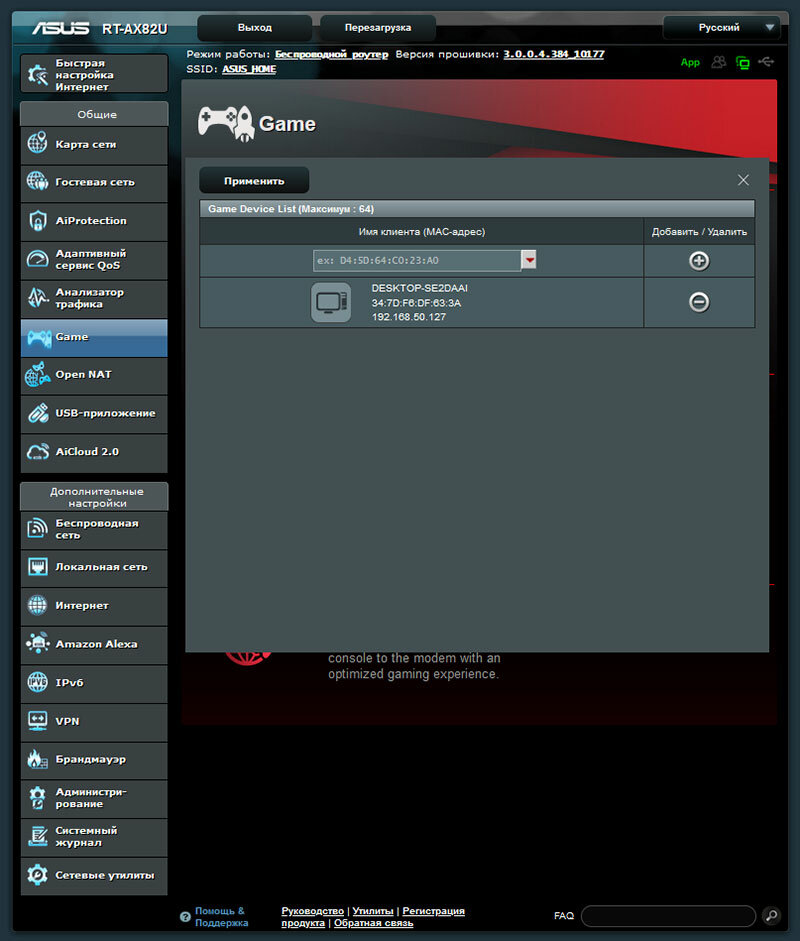Click the USB-приложение icon
Image resolution: width=800 pixels, height=941 pixels.
tap(37, 413)
